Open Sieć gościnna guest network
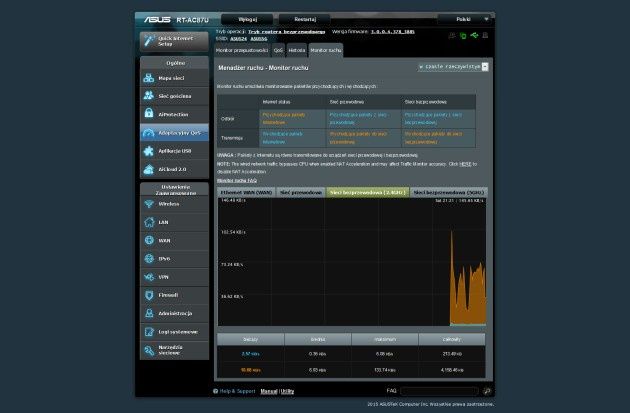Viewport: 630px width, 413px height. [x=174, y=96]
